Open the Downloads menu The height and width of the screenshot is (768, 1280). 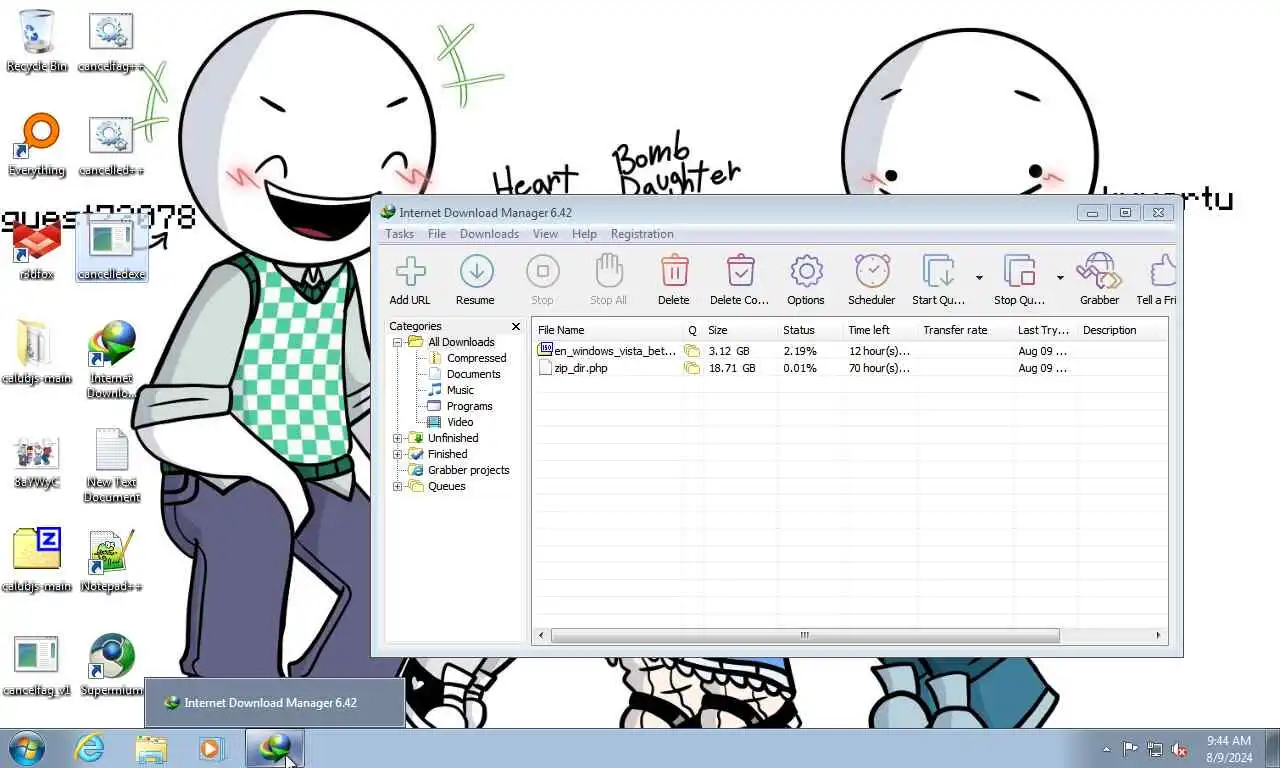(x=489, y=234)
